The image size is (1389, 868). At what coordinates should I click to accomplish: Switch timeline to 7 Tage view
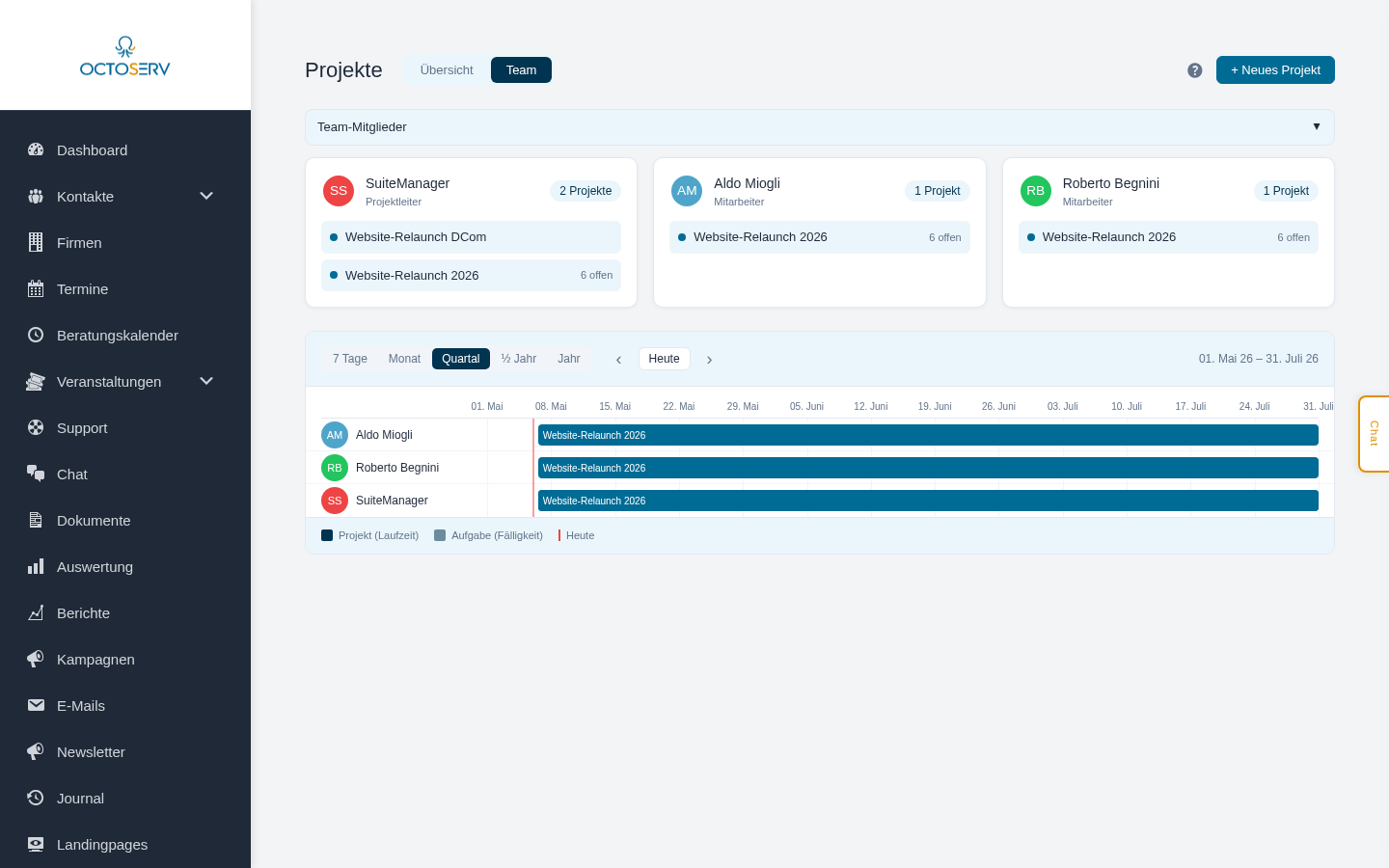pos(350,359)
